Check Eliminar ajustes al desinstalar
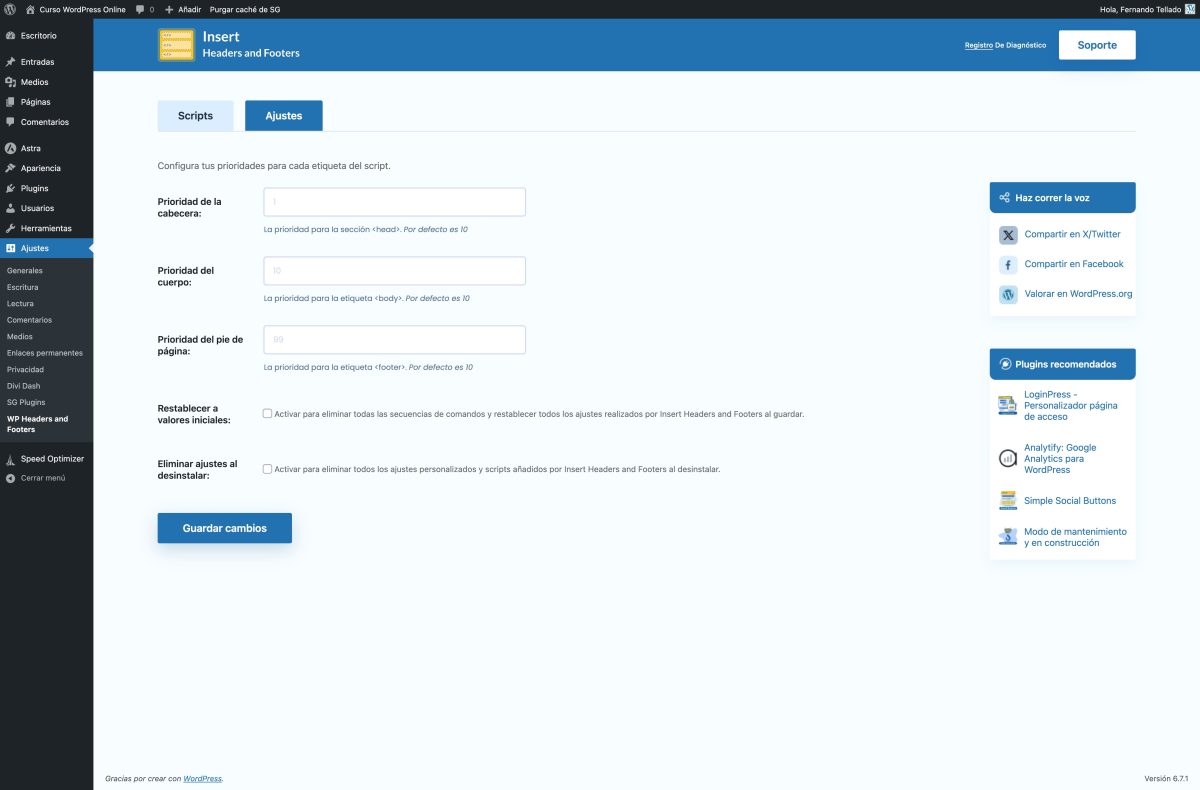The image size is (1200, 790). point(267,468)
